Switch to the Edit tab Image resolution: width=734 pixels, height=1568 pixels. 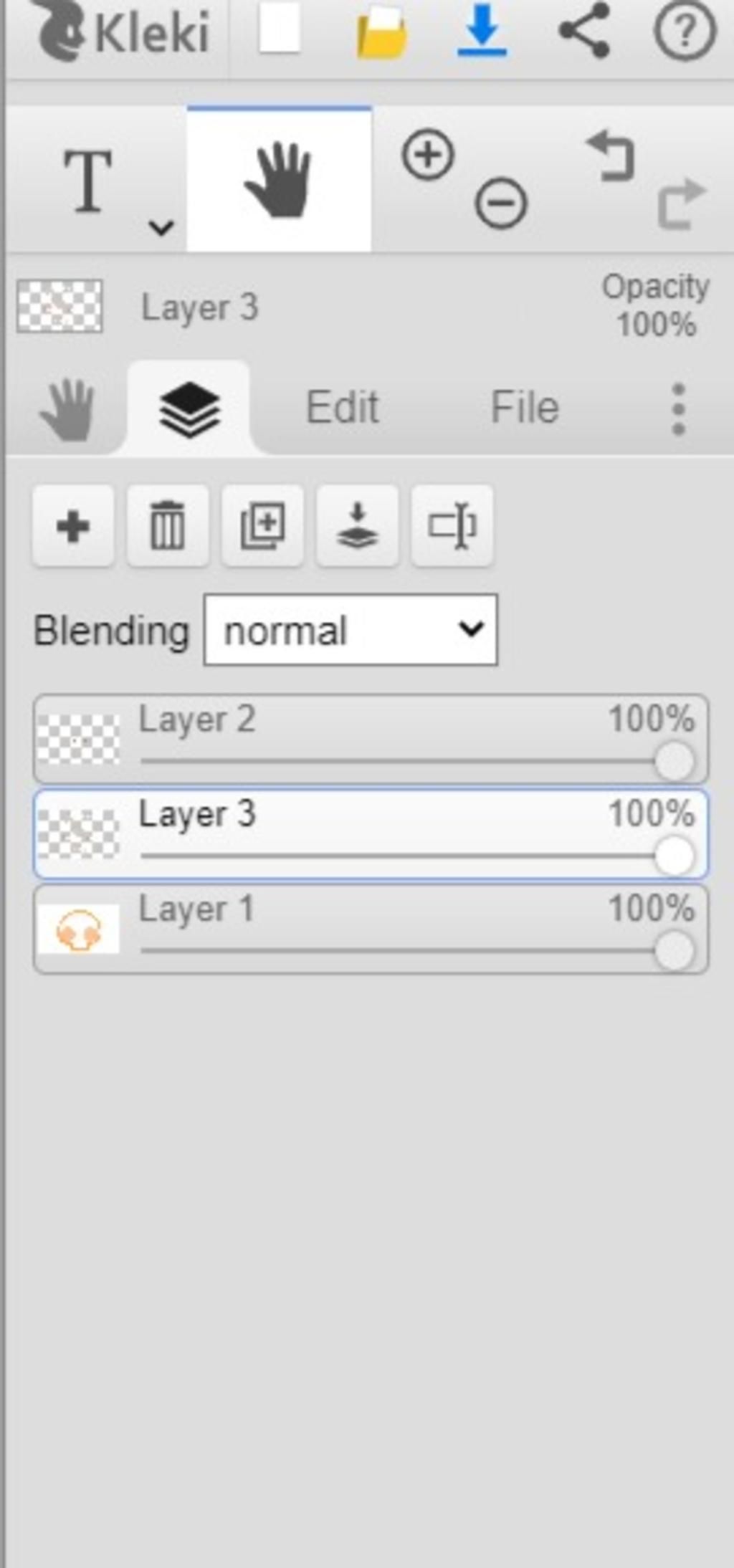(343, 408)
